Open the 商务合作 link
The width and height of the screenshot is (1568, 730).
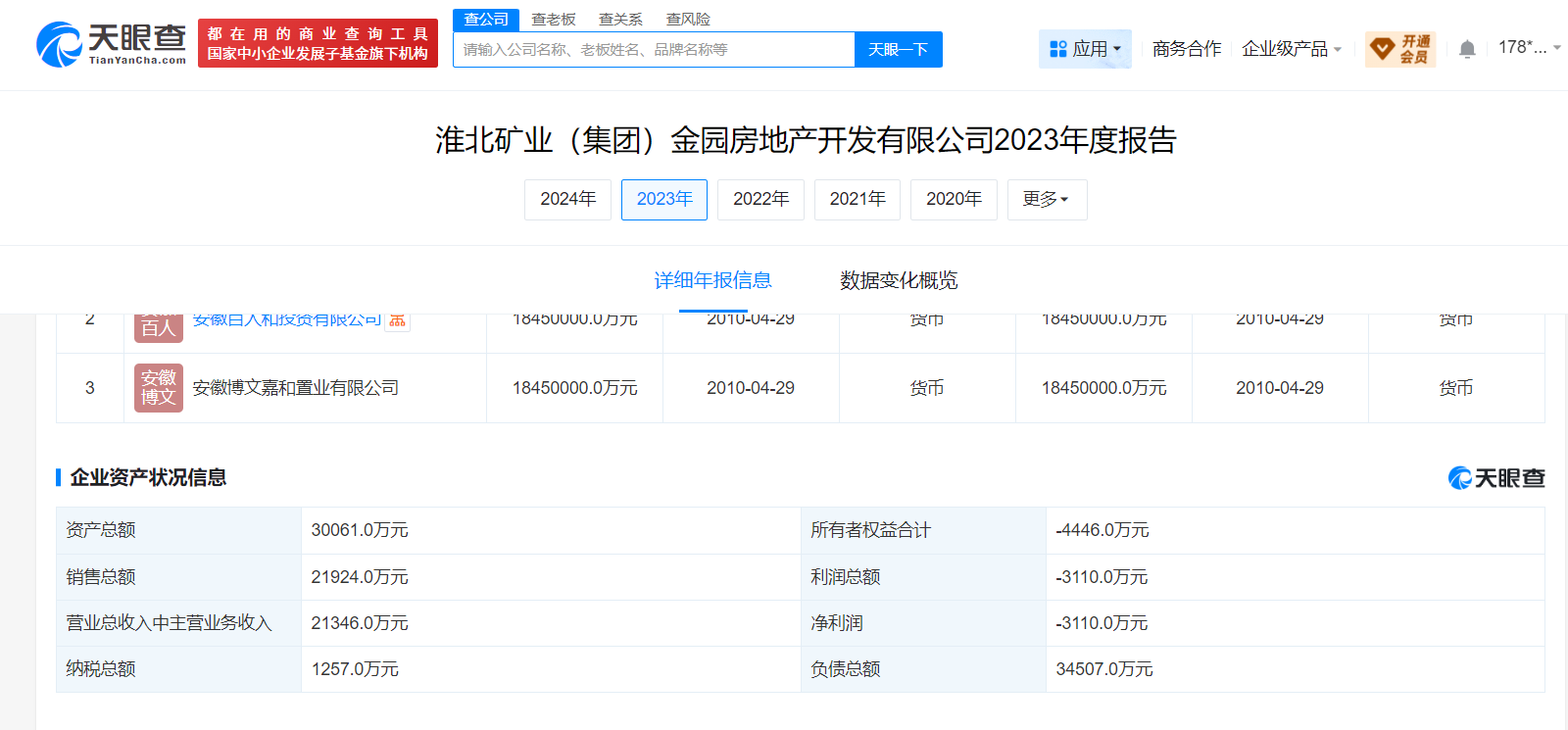click(1187, 49)
